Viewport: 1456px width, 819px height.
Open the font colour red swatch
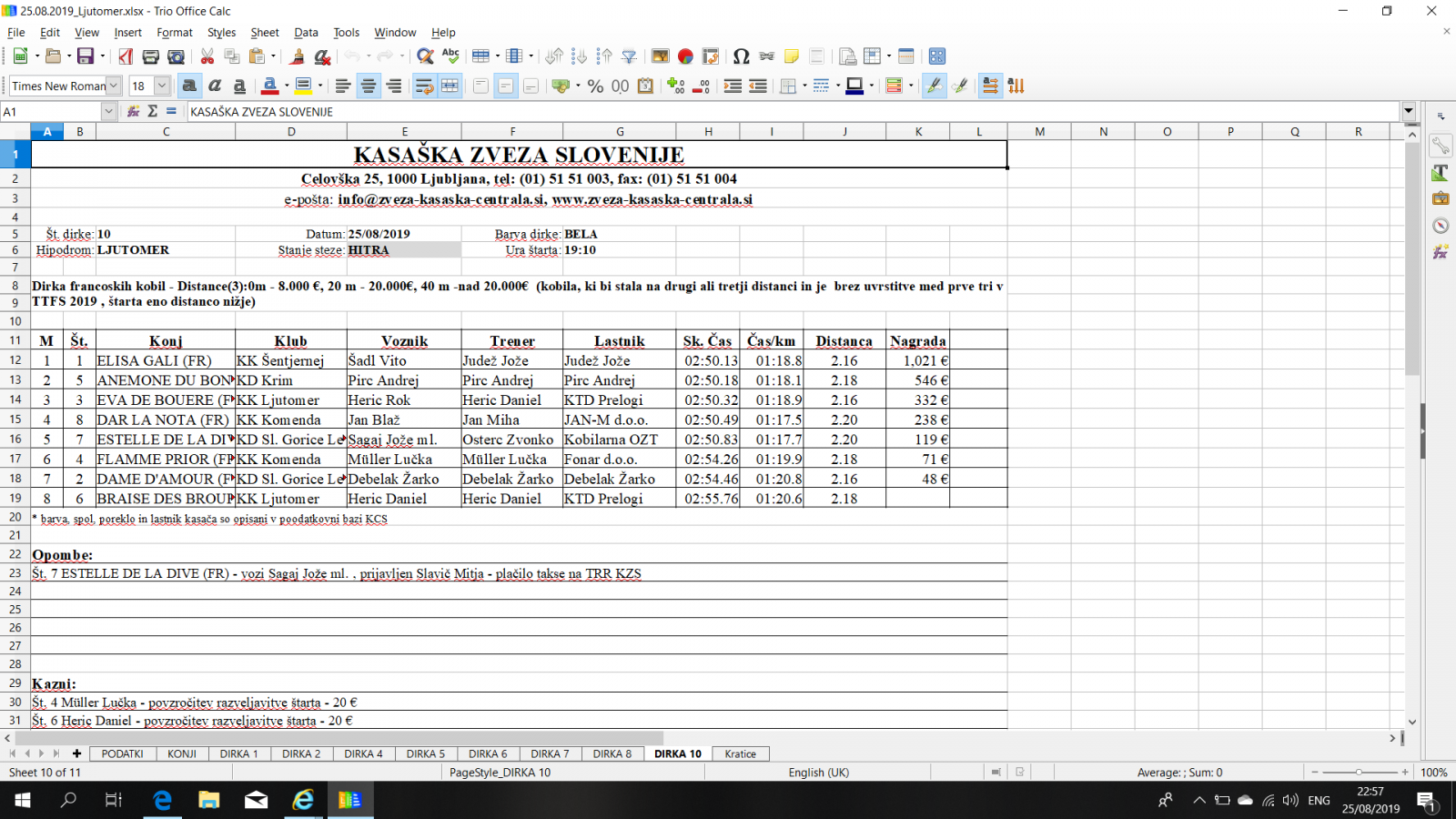click(x=270, y=86)
